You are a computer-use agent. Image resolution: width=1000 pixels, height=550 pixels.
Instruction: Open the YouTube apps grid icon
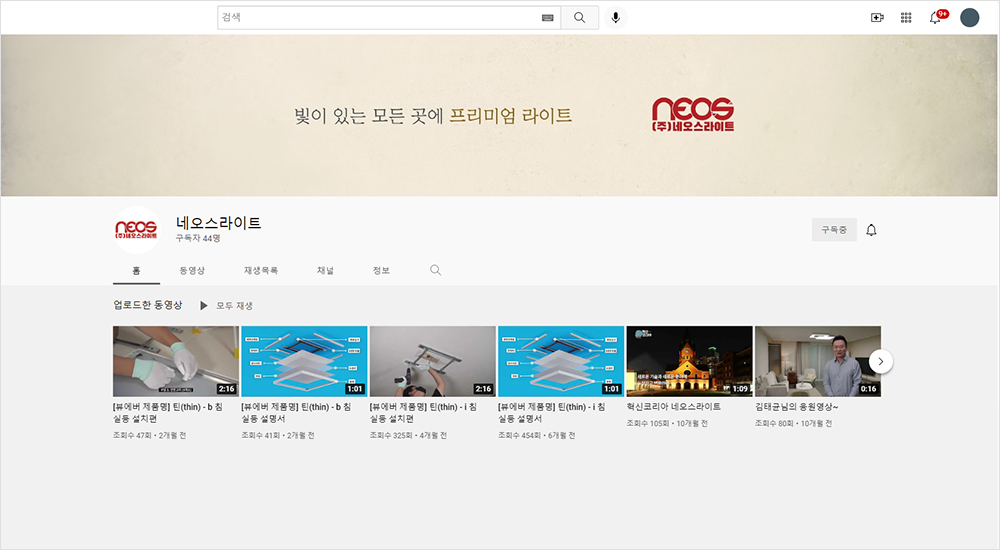906,18
